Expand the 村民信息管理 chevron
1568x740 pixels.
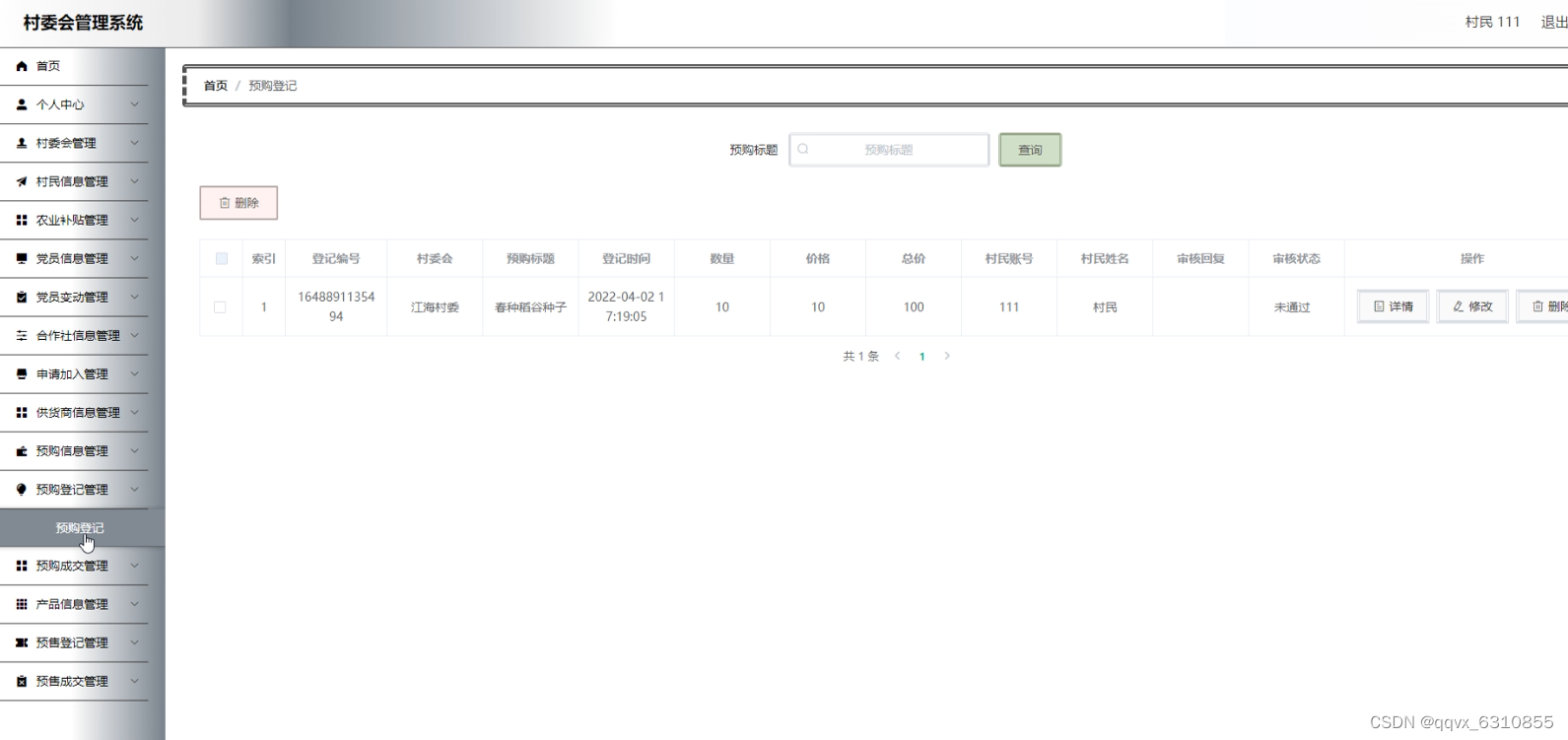pyautogui.click(x=135, y=181)
